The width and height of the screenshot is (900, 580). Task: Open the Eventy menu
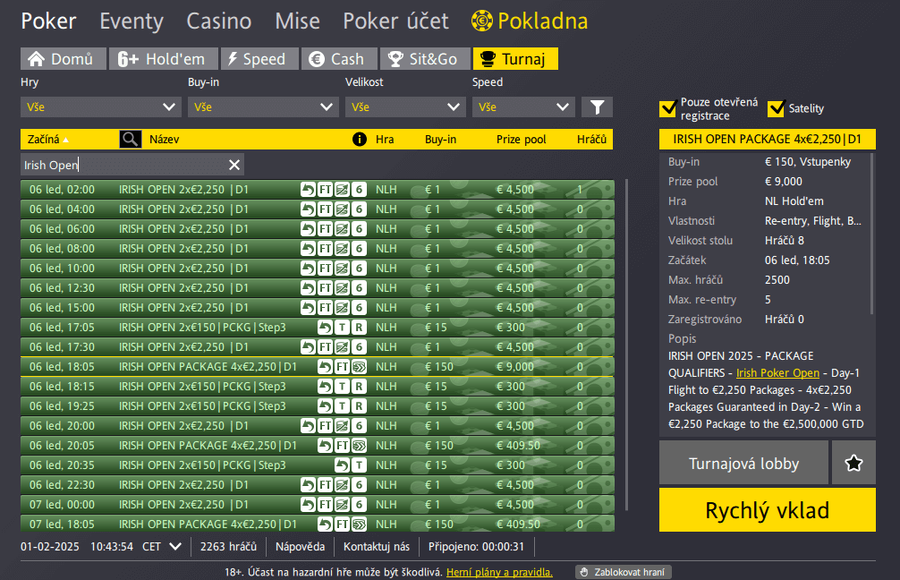[131, 21]
